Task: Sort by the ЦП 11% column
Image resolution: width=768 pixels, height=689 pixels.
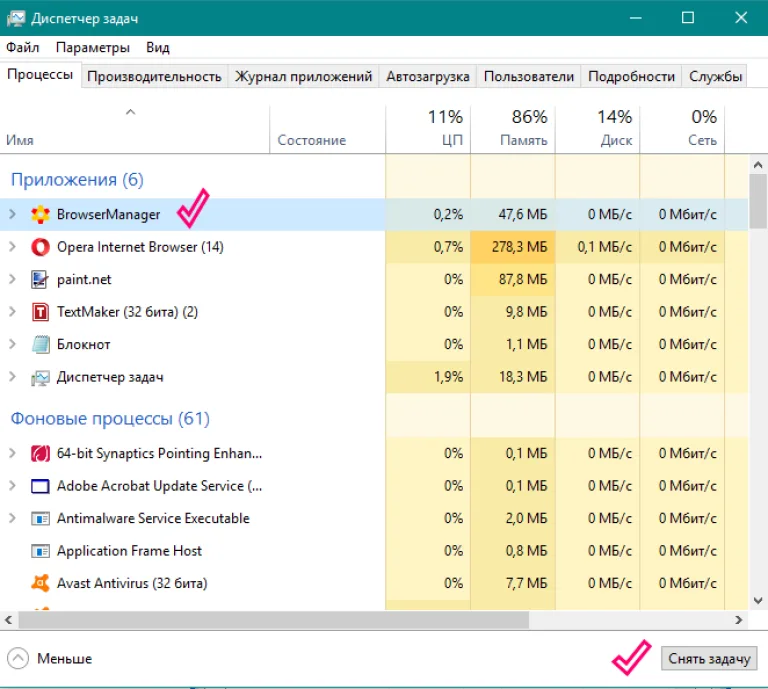Action: point(428,130)
